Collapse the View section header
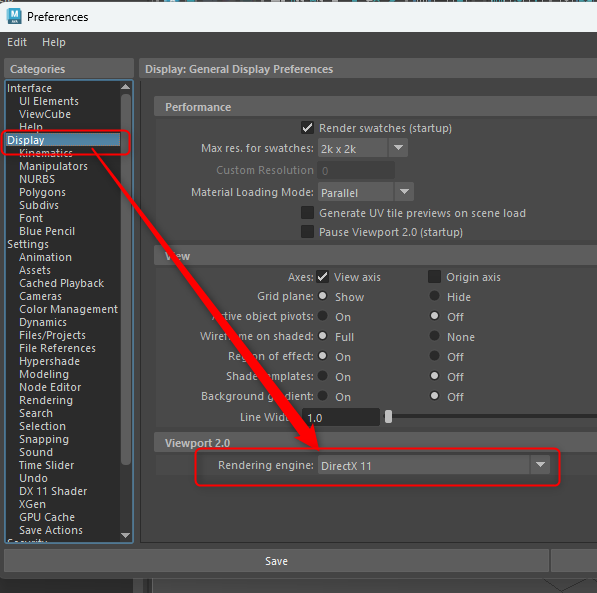597x593 pixels. click(375, 256)
